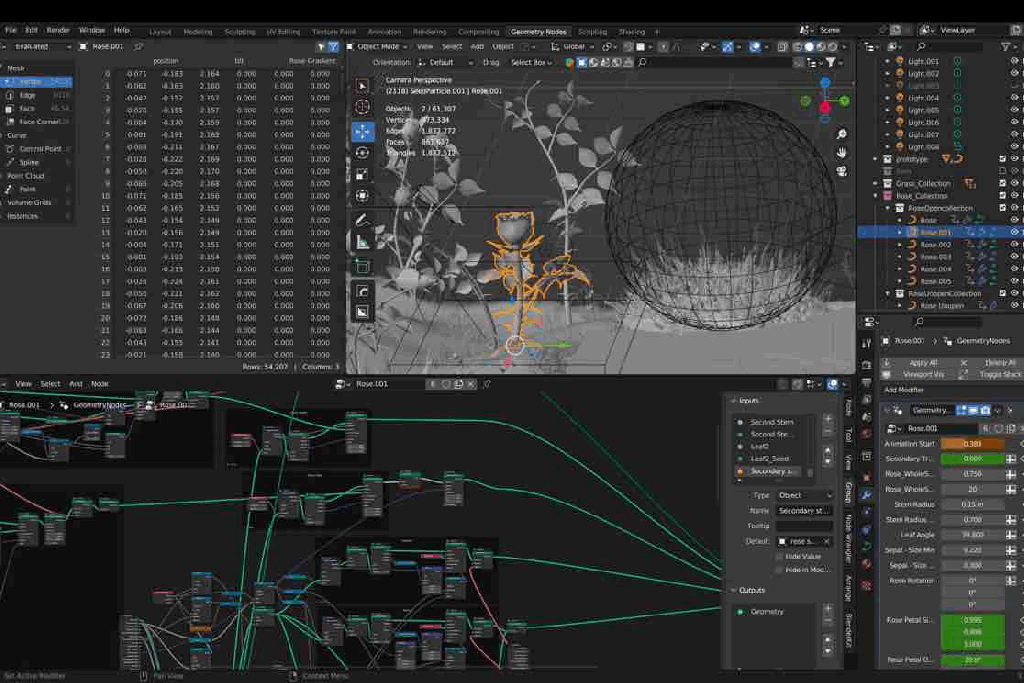Open the Type dropdown set to Object
Viewport: 1024px width, 683px height.
[x=805, y=495]
